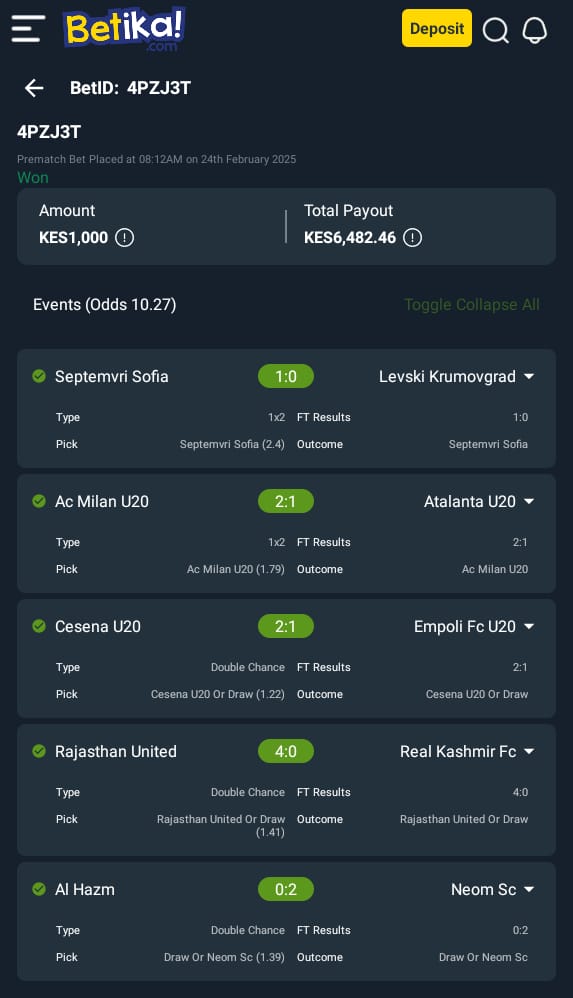Show info for Amount KES1,000
The width and height of the screenshot is (573, 998).
[x=125, y=237]
